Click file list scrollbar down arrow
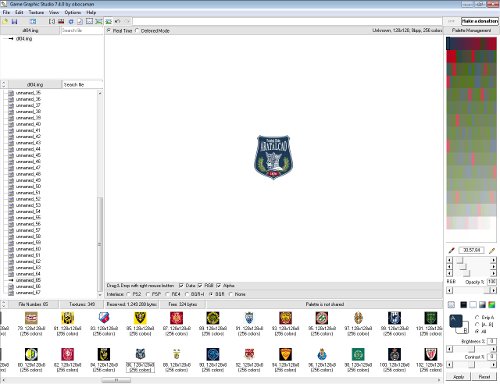This screenshot has width=500, height=384. click(100, 295)
